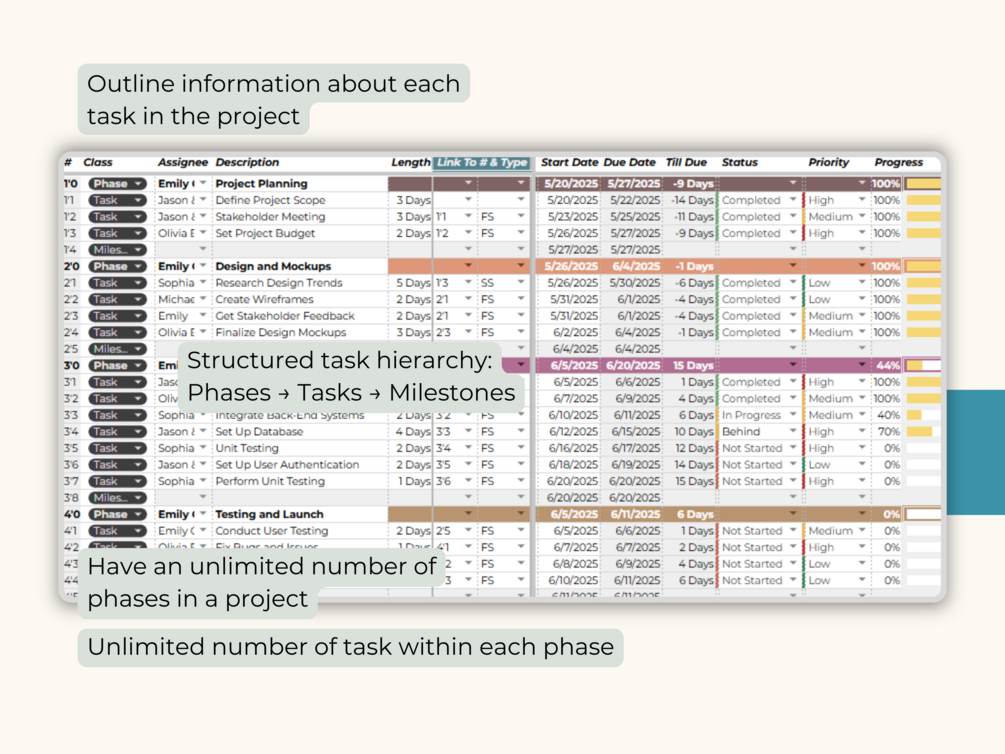The image size is (1005, 754).
Task: Select the Link To # & Type header
Action: click(482, 163)
